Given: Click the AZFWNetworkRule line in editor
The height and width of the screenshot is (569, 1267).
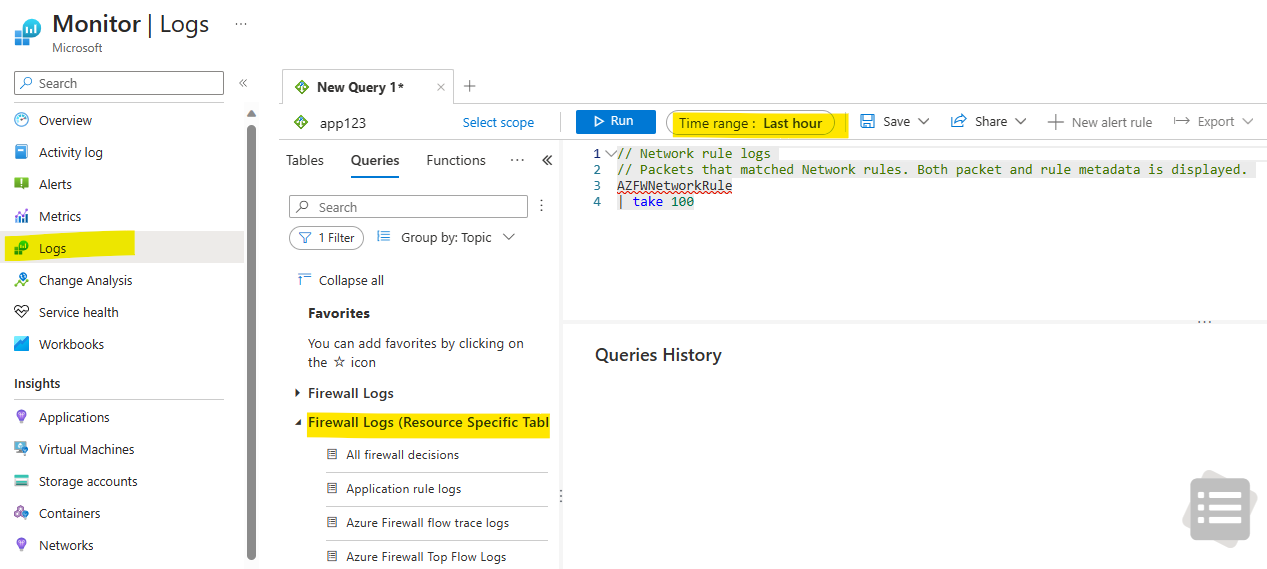Looking at the screenshot, I should pos(674,186).
